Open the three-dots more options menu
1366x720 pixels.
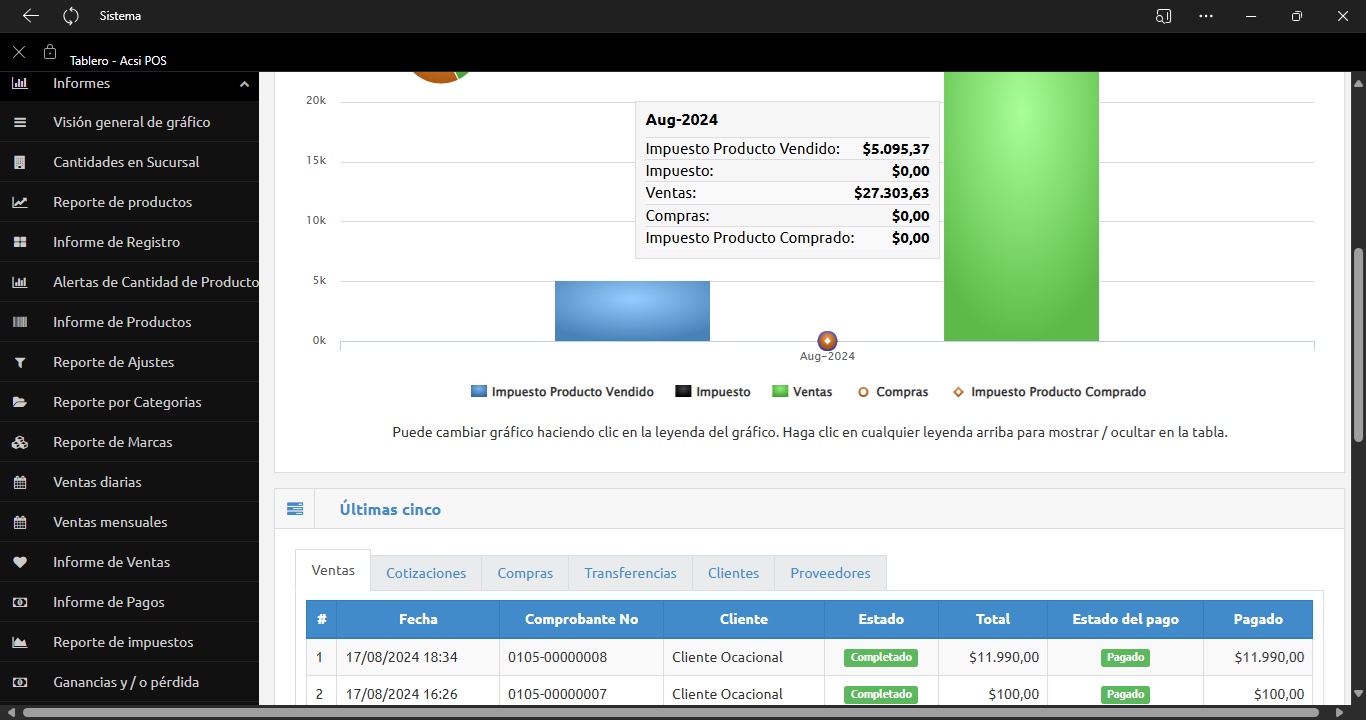[1206, 16]
